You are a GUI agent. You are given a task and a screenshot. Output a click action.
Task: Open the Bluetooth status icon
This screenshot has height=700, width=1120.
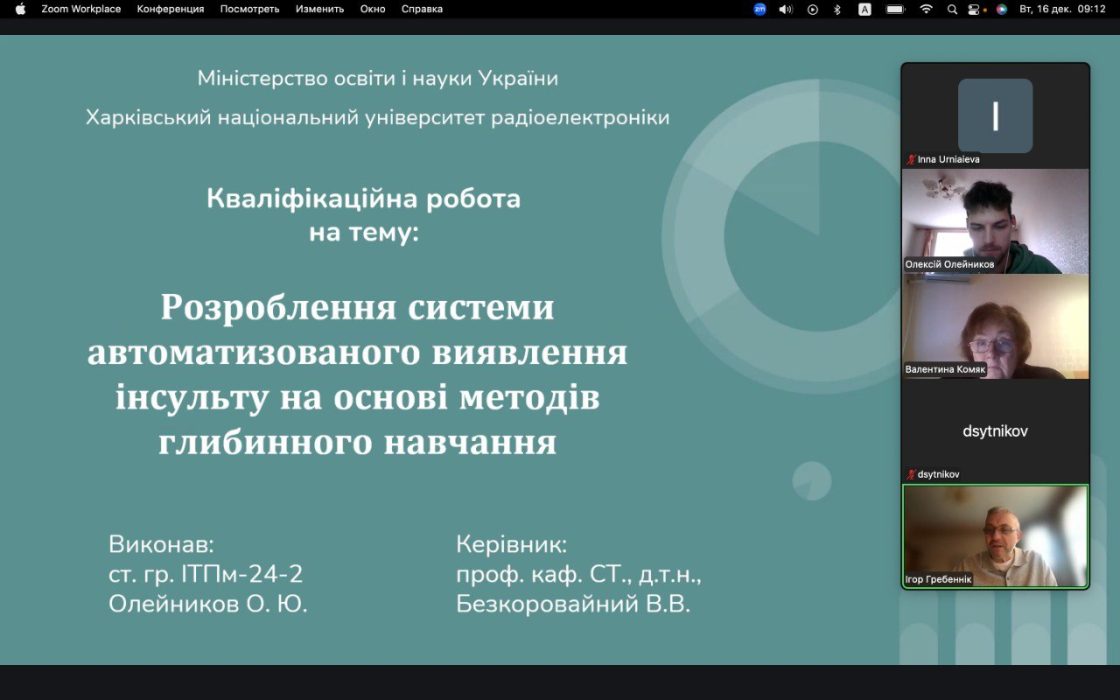(837, 9)
